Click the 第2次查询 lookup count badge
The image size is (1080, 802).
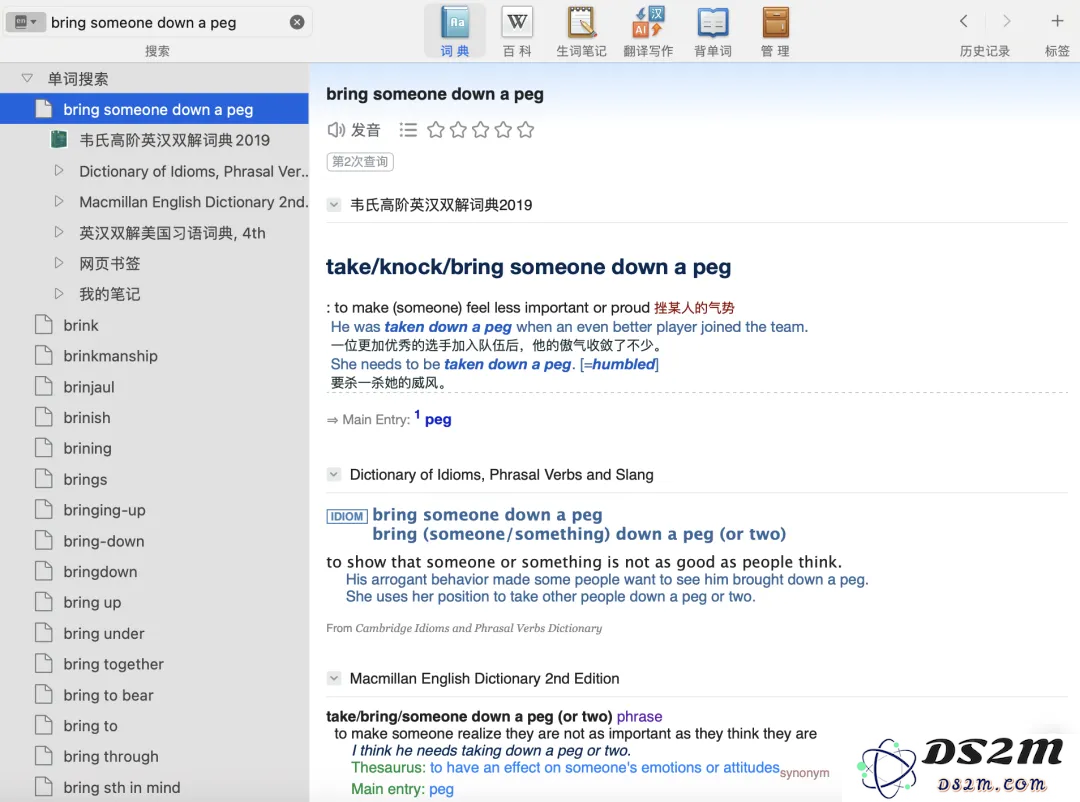[x=360, y=162]
